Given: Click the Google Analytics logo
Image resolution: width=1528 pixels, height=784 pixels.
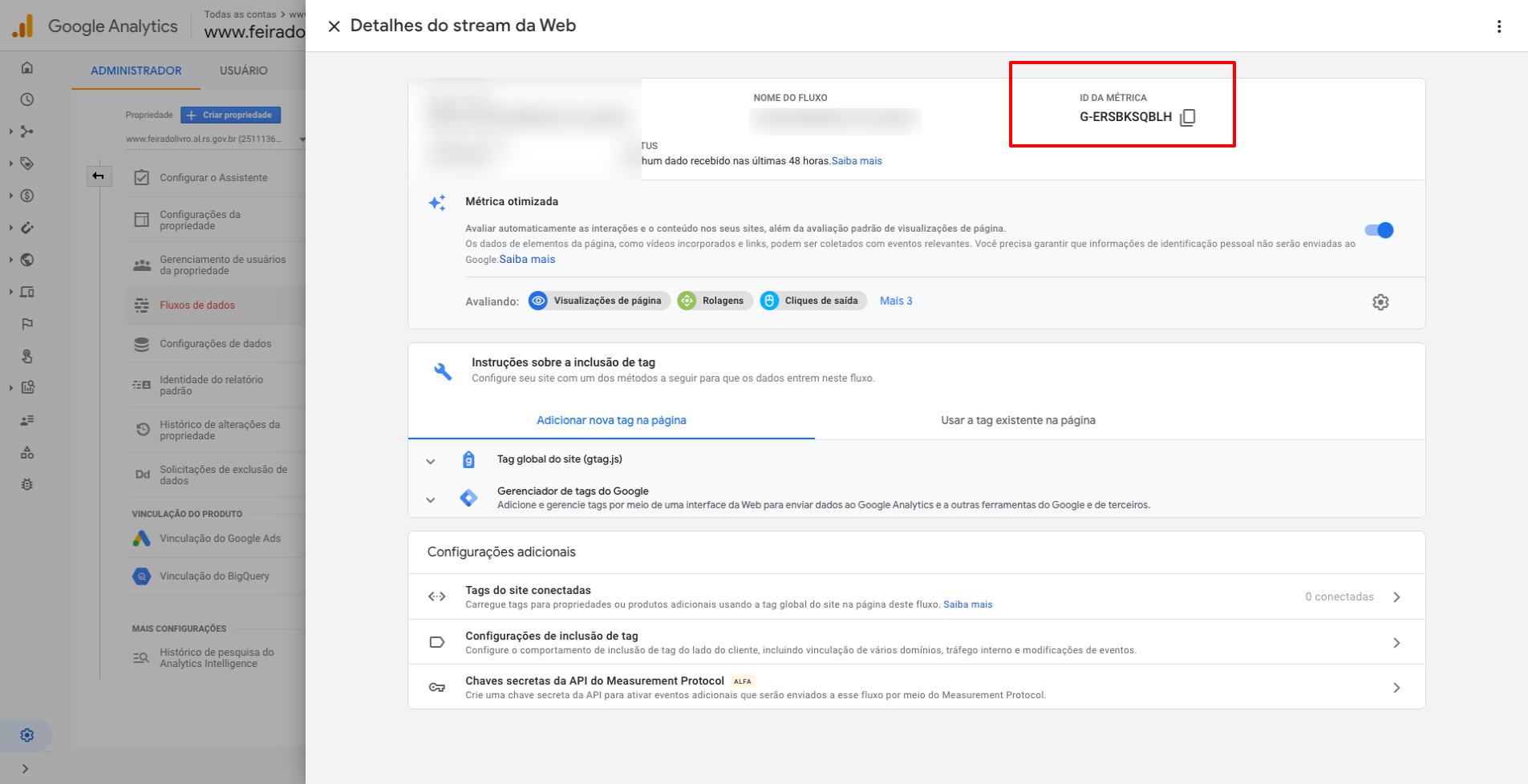Looking at the screenshot, I should [23, 26].
